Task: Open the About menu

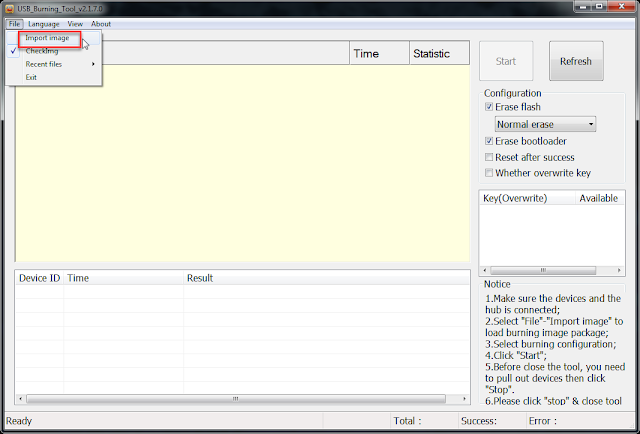Action: 101,23
